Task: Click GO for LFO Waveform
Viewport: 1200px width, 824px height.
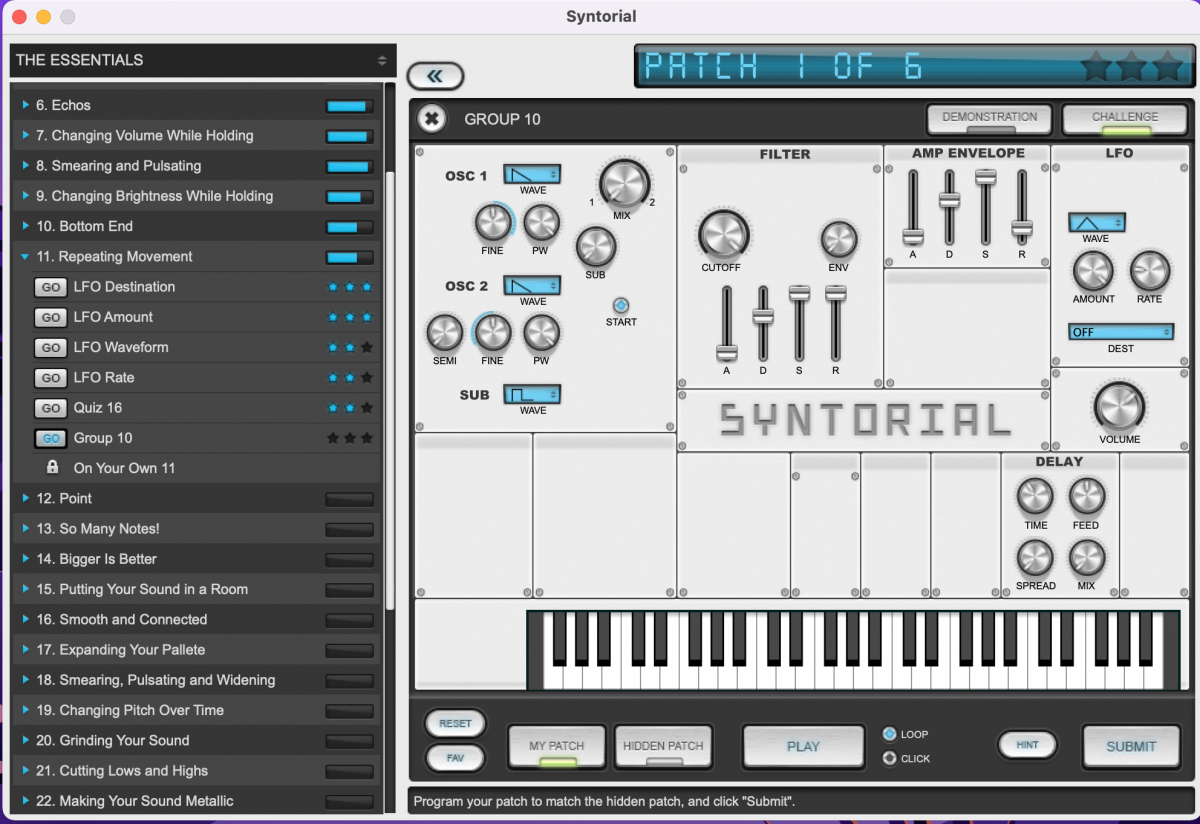Action: tap(50, 348)
